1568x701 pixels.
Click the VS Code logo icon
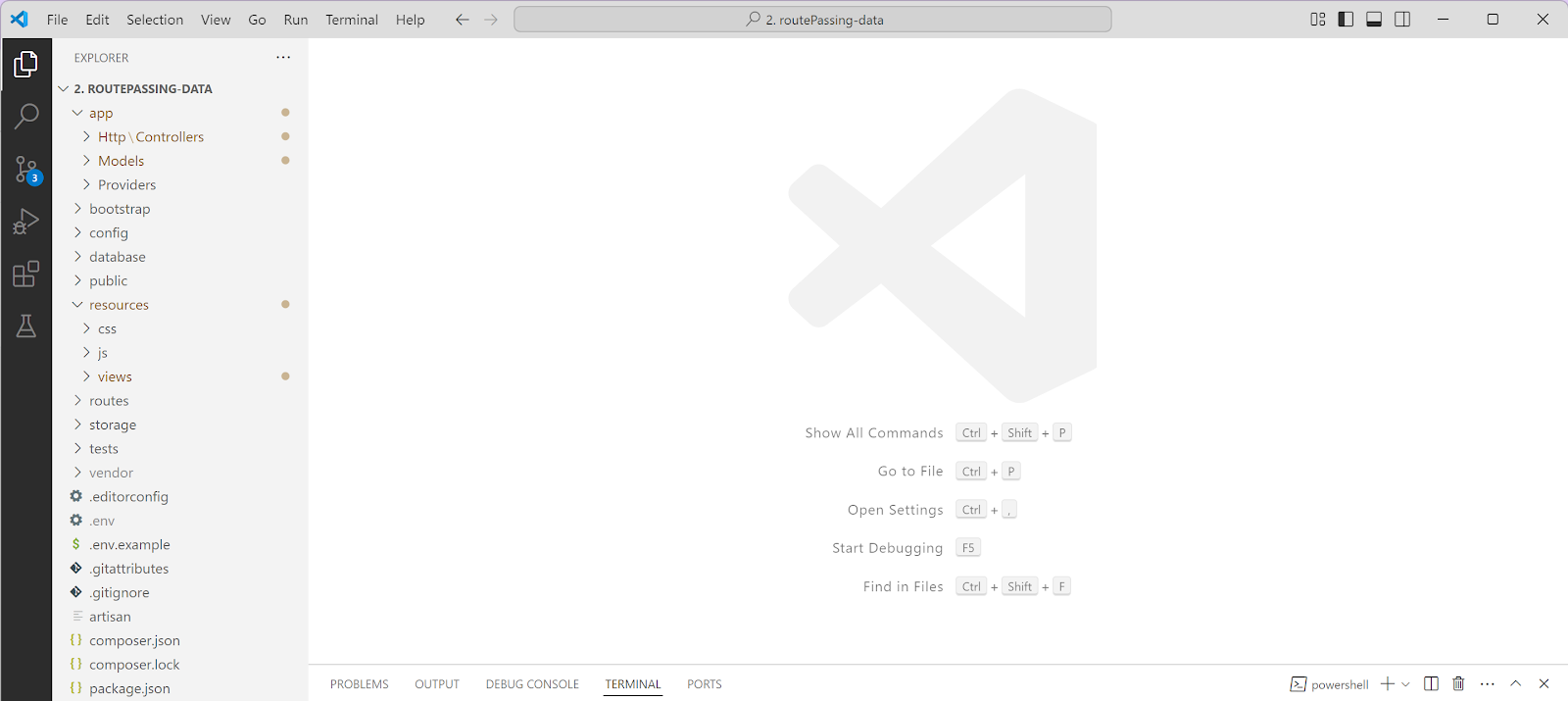19,19
